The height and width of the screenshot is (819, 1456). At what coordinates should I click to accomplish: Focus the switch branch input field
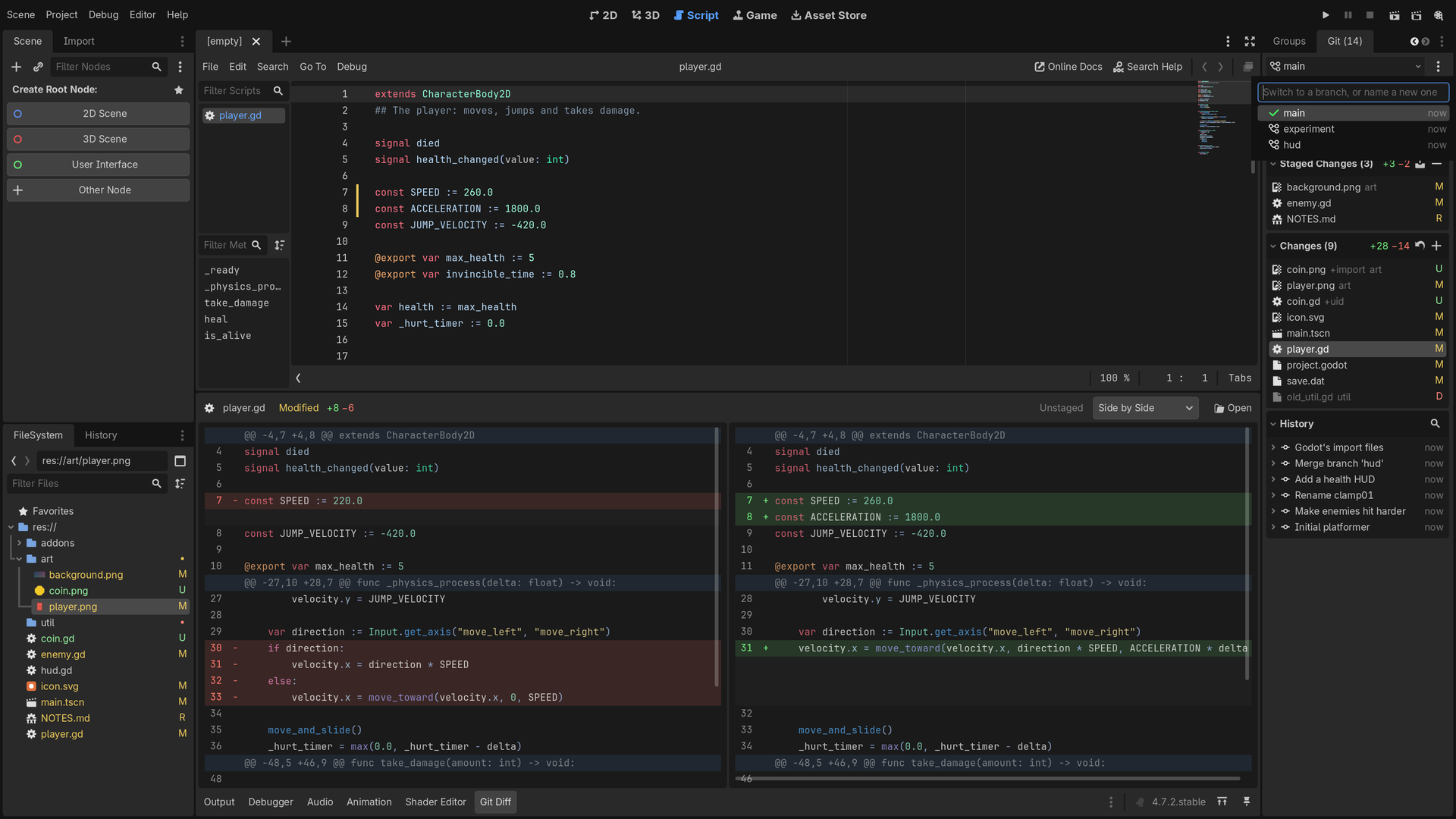tap(1353, 93)
